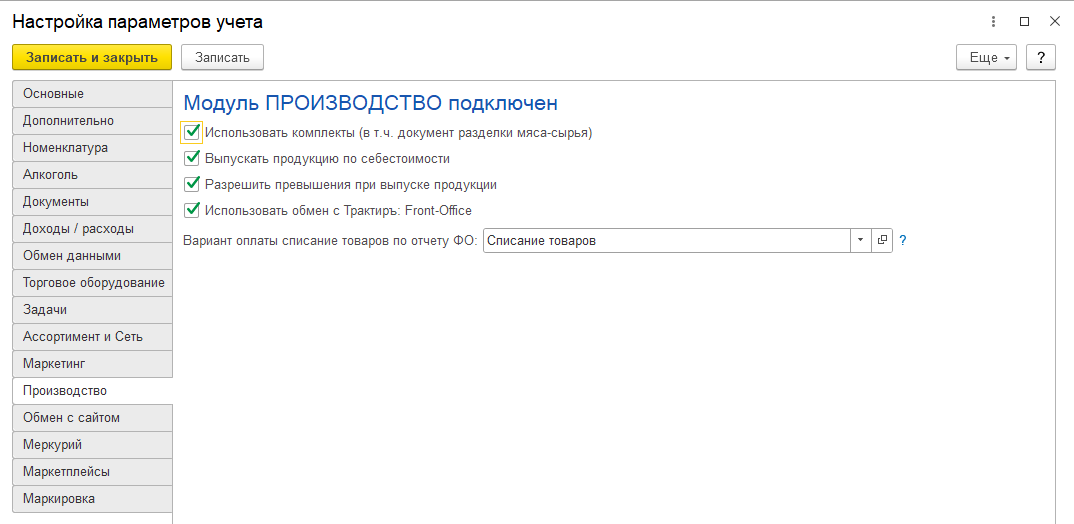
Task: Toggle Использовать комплекты checkbox
Action: pyautogui.click(x=193, y=132)
